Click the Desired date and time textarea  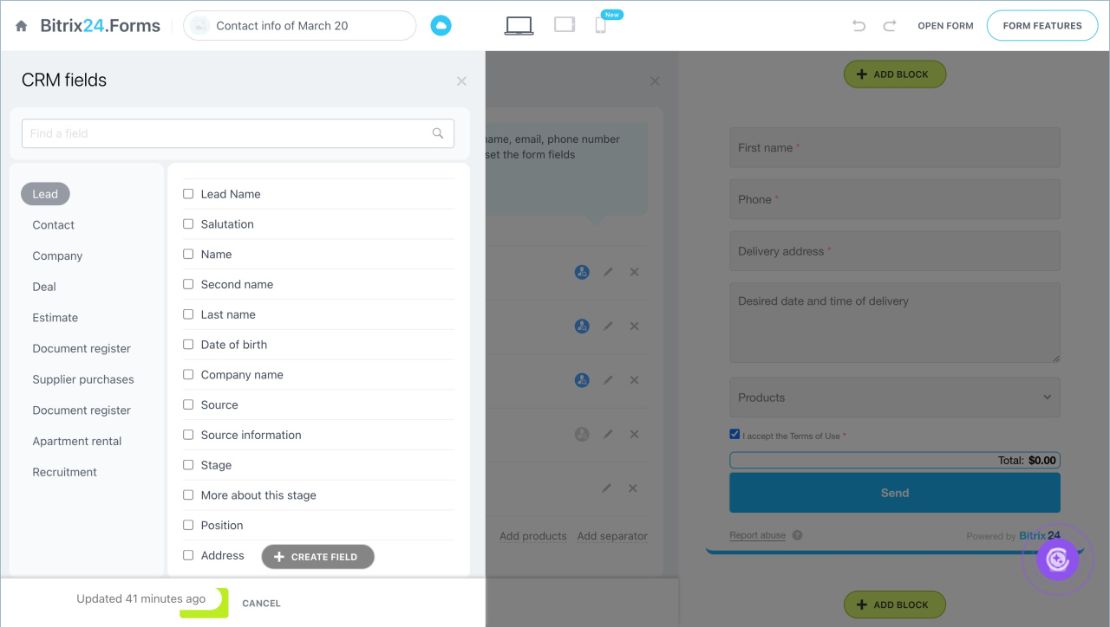895,323
